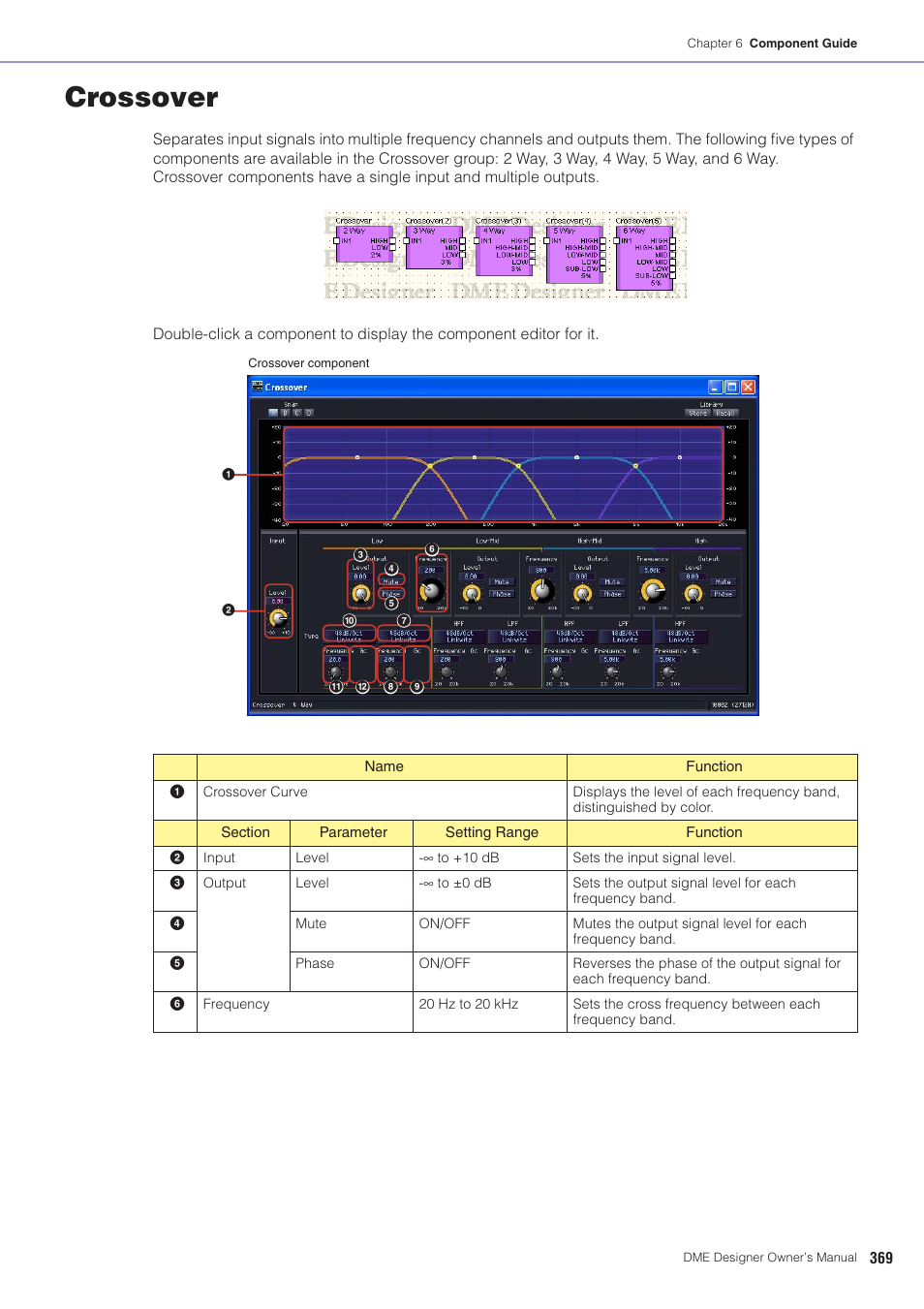This screenshot has width=924, height=1309.
Task: Click the 800 Hz crossover Frequency knob
Action: point(541,590)
